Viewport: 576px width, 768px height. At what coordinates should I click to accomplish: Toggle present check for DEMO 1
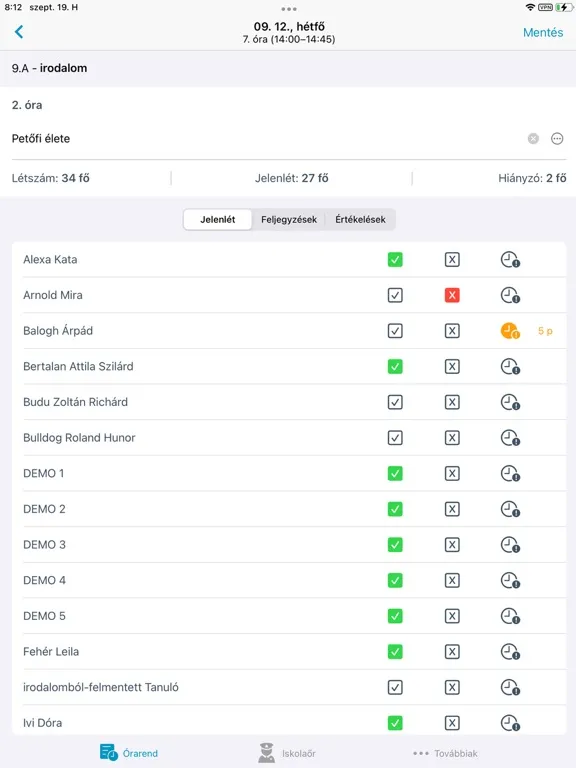point(395,474)
